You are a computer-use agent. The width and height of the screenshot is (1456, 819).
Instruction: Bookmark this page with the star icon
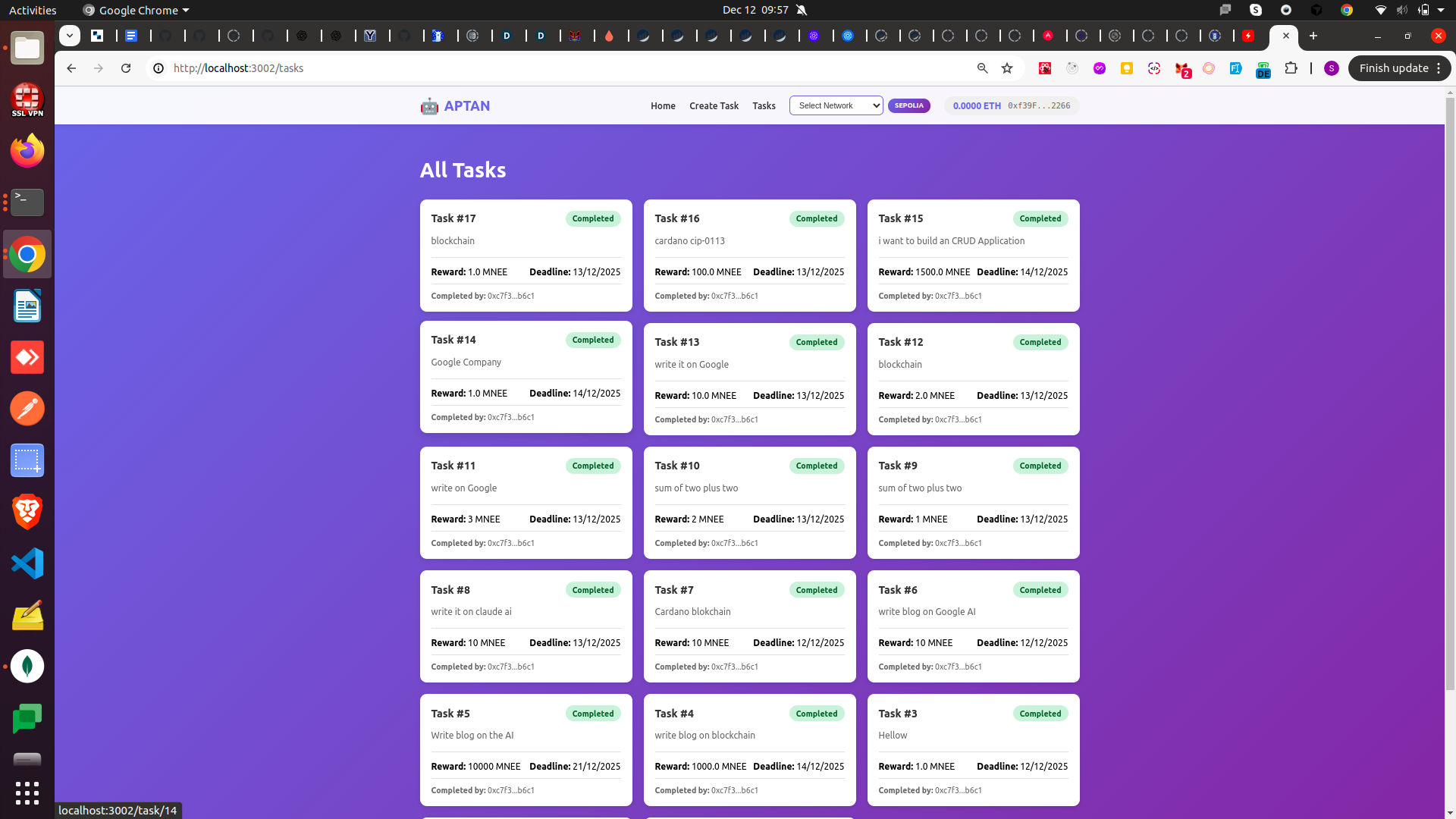[1007, 68]
